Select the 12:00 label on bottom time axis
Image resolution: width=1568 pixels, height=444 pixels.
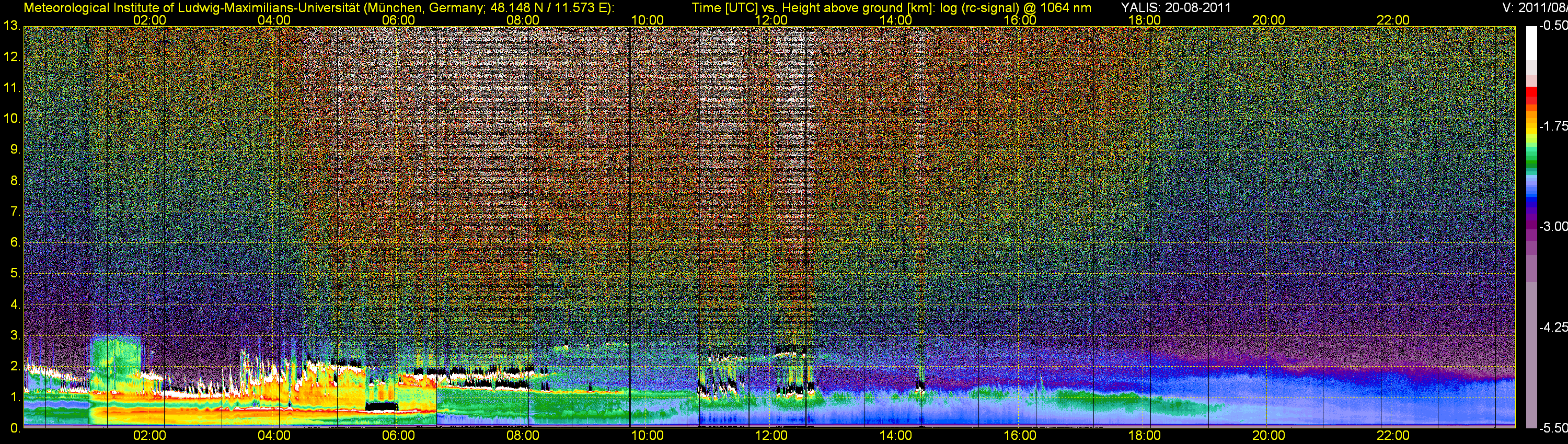(770, 436)
